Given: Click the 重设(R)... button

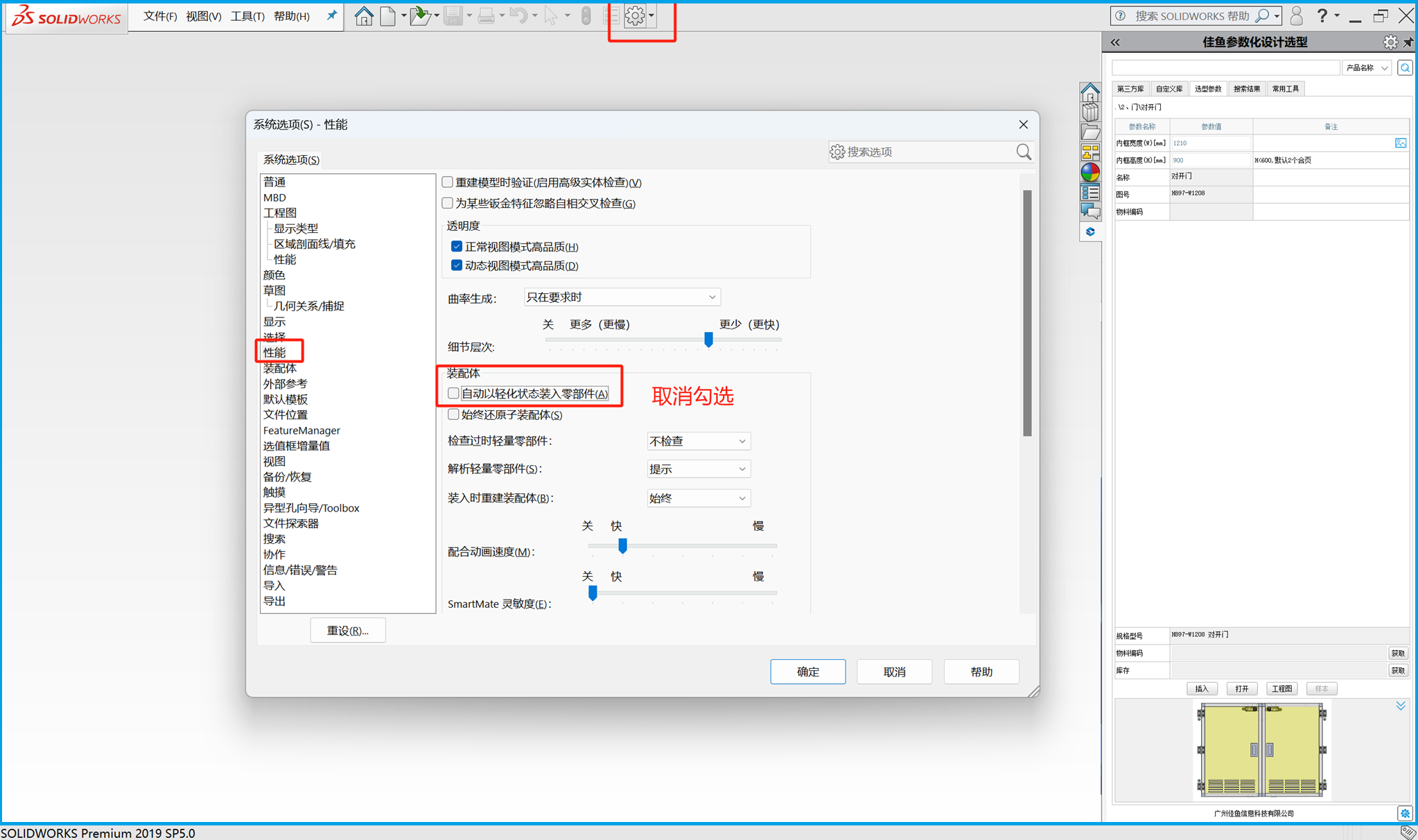Looking at the screenshot, I should [x=347, y=631].
